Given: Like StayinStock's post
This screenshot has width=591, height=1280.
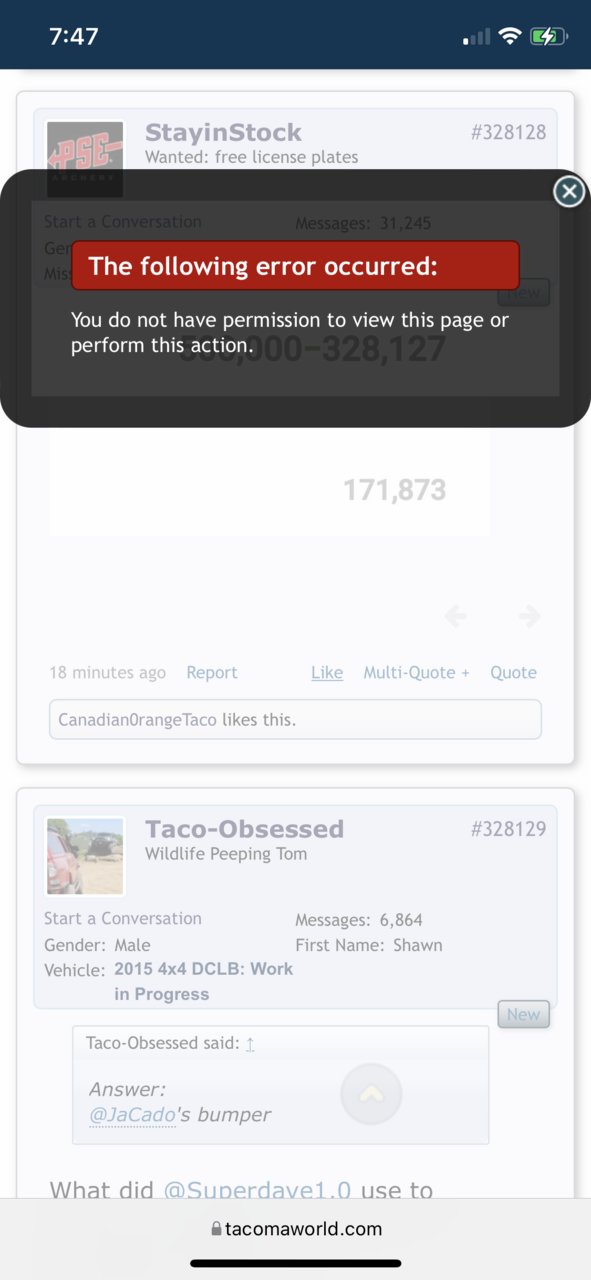Looking at the screenshot, I should pos(327,673).
